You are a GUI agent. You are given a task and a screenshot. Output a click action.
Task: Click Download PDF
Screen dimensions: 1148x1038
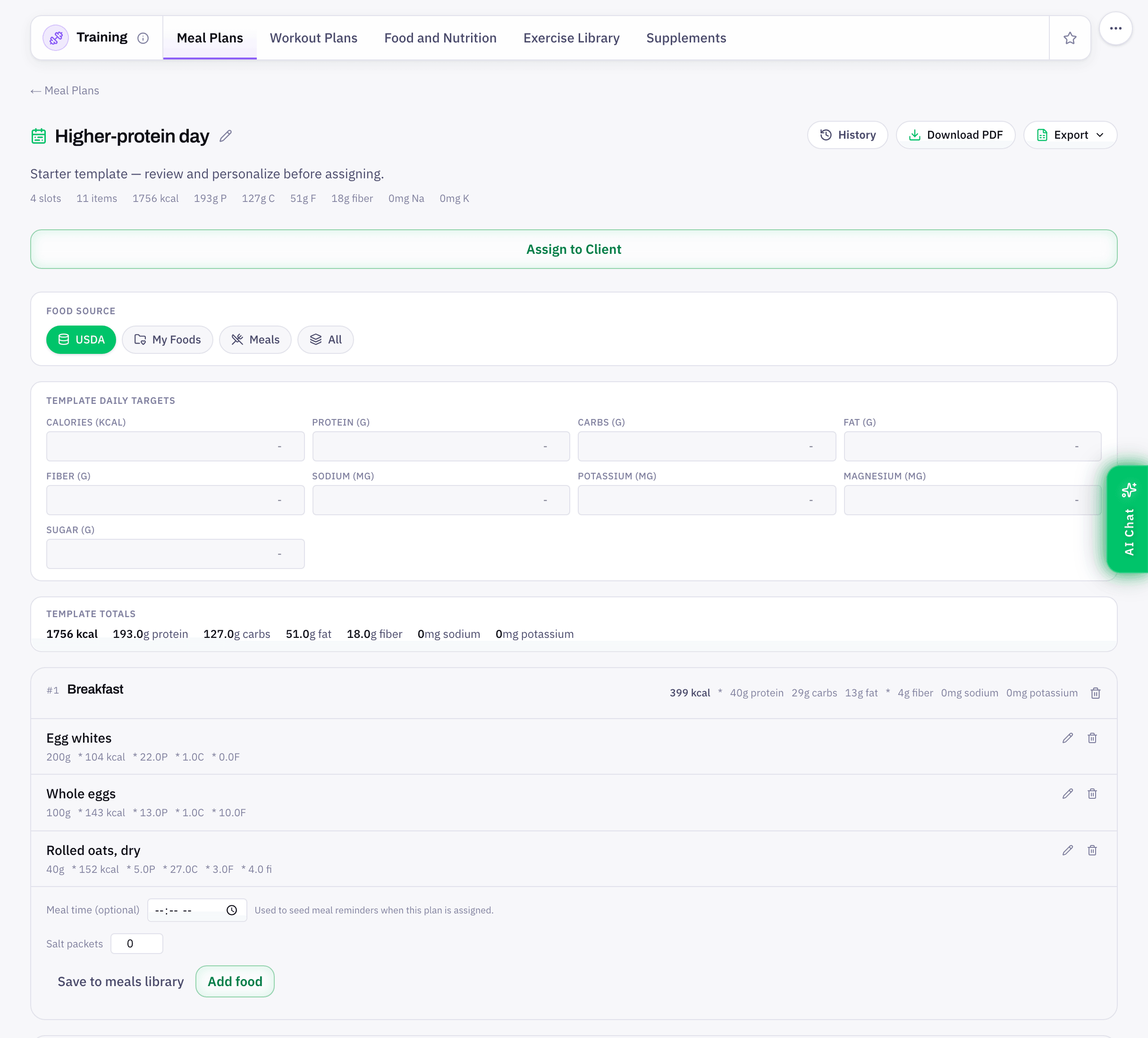click(x=955, y=135)
